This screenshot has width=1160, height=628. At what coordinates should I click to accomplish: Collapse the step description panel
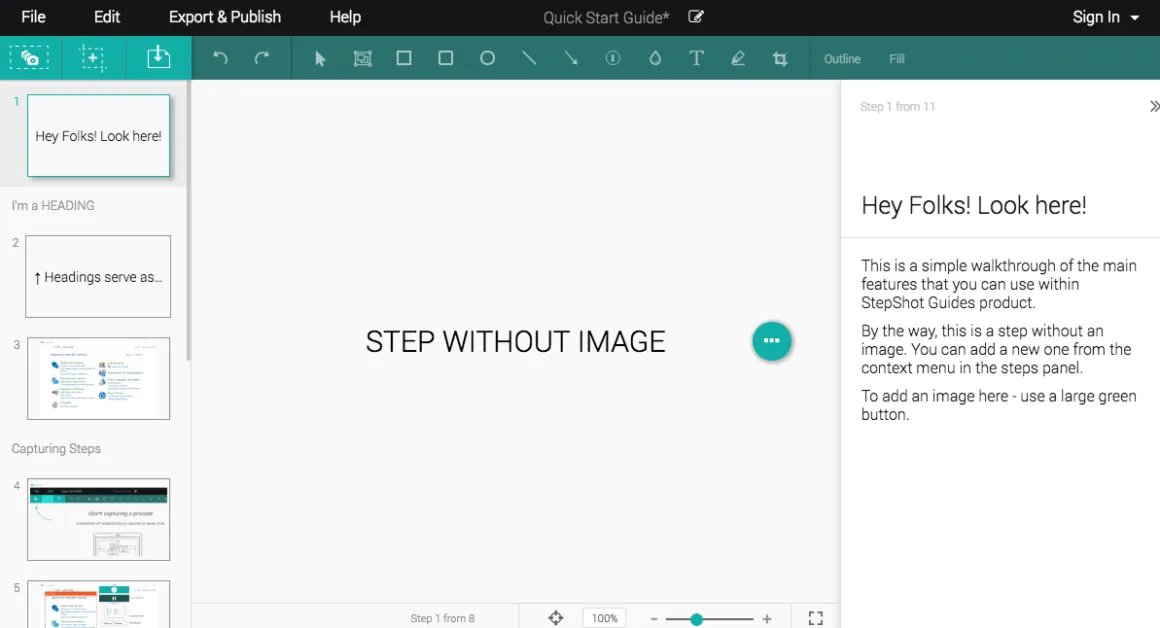pyautogui.click(x=1153, y=107)
